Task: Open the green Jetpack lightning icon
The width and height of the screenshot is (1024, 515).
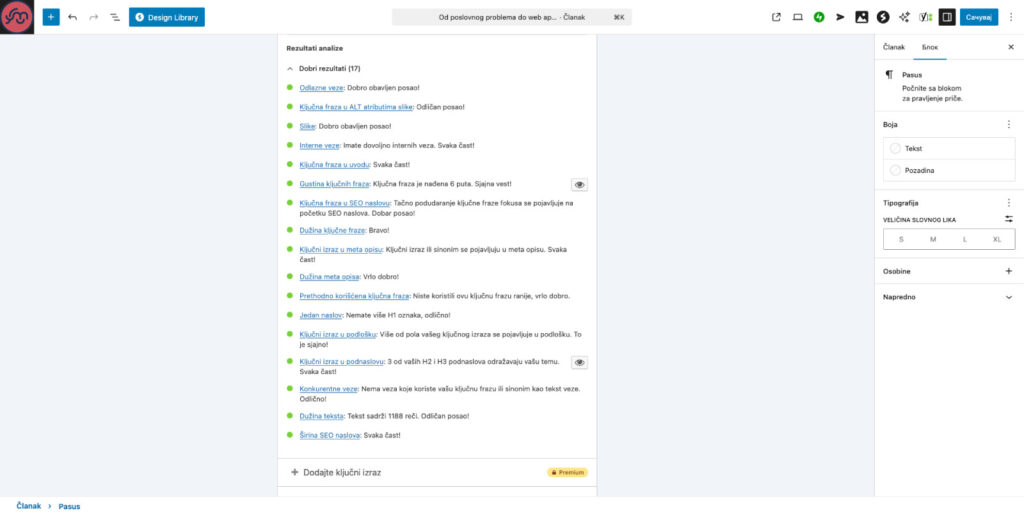Action: [x=819, y=18]
